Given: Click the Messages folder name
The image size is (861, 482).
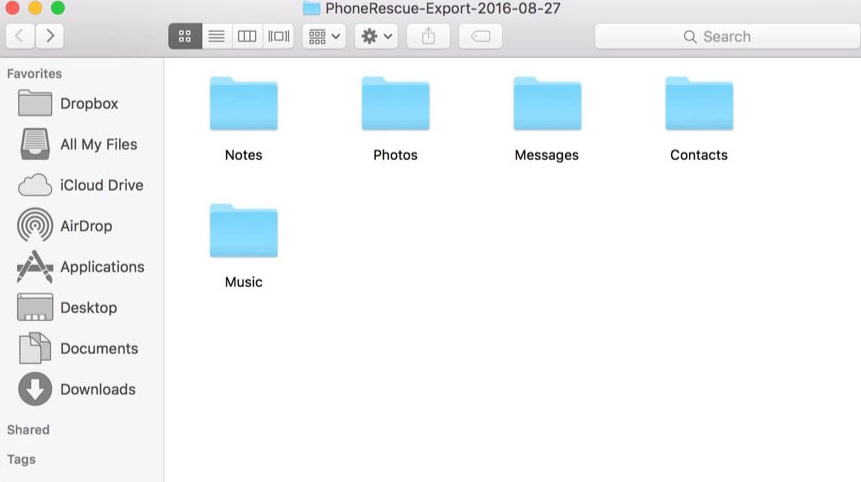Looking at the screenshot, I should point(546,155).
